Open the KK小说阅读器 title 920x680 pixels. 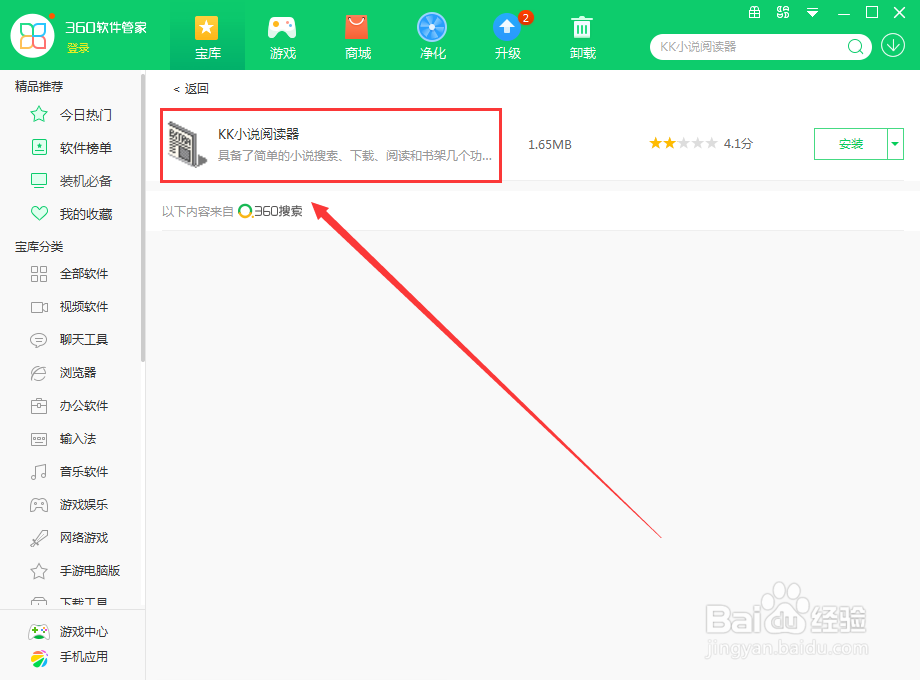point(259,134)
